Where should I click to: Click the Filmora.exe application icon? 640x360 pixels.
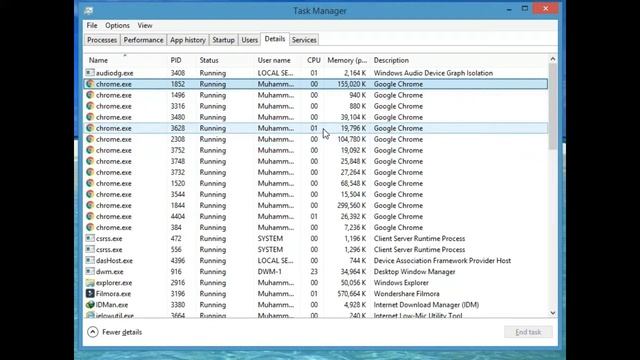(90, 293)
